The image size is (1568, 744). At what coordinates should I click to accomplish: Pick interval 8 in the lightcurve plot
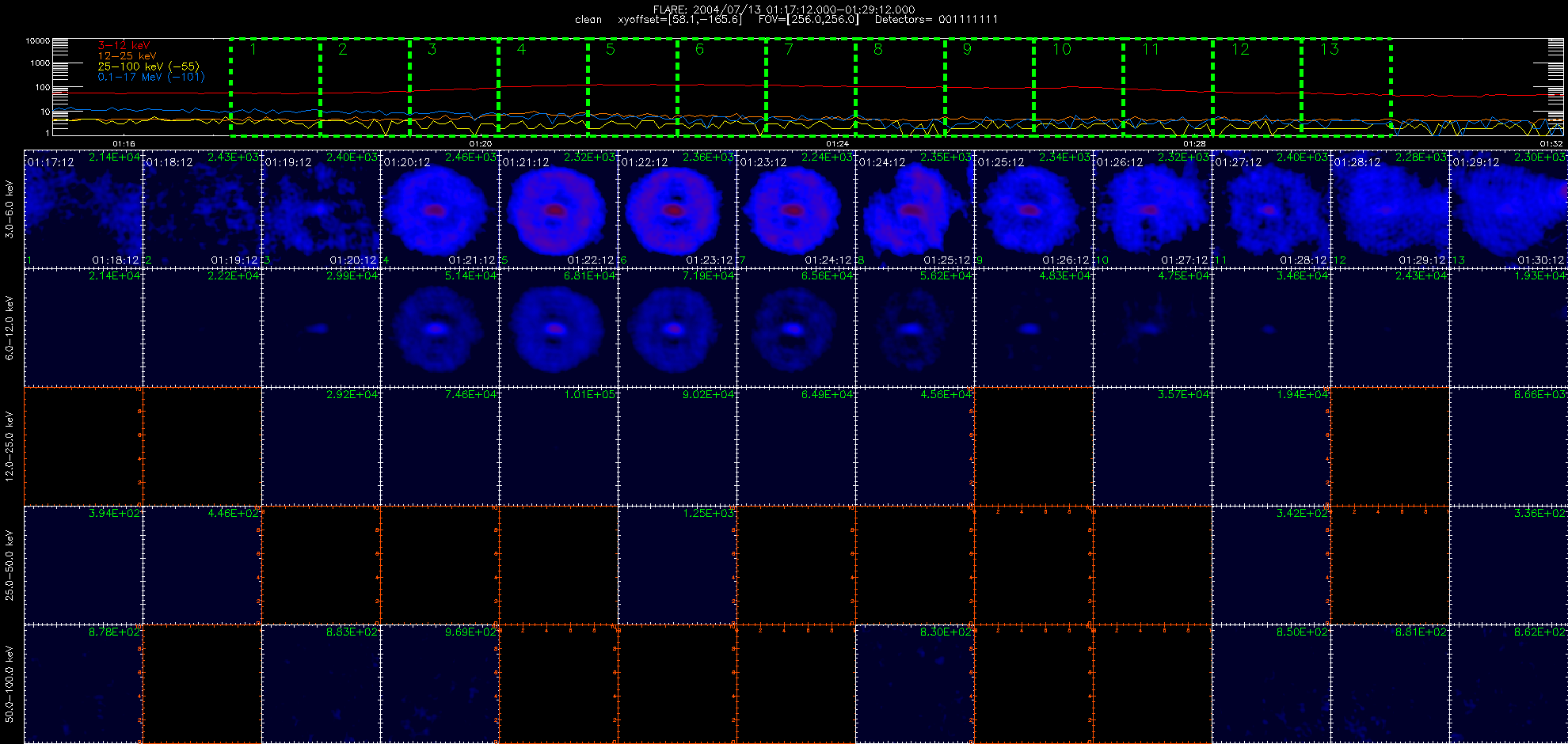900,87
